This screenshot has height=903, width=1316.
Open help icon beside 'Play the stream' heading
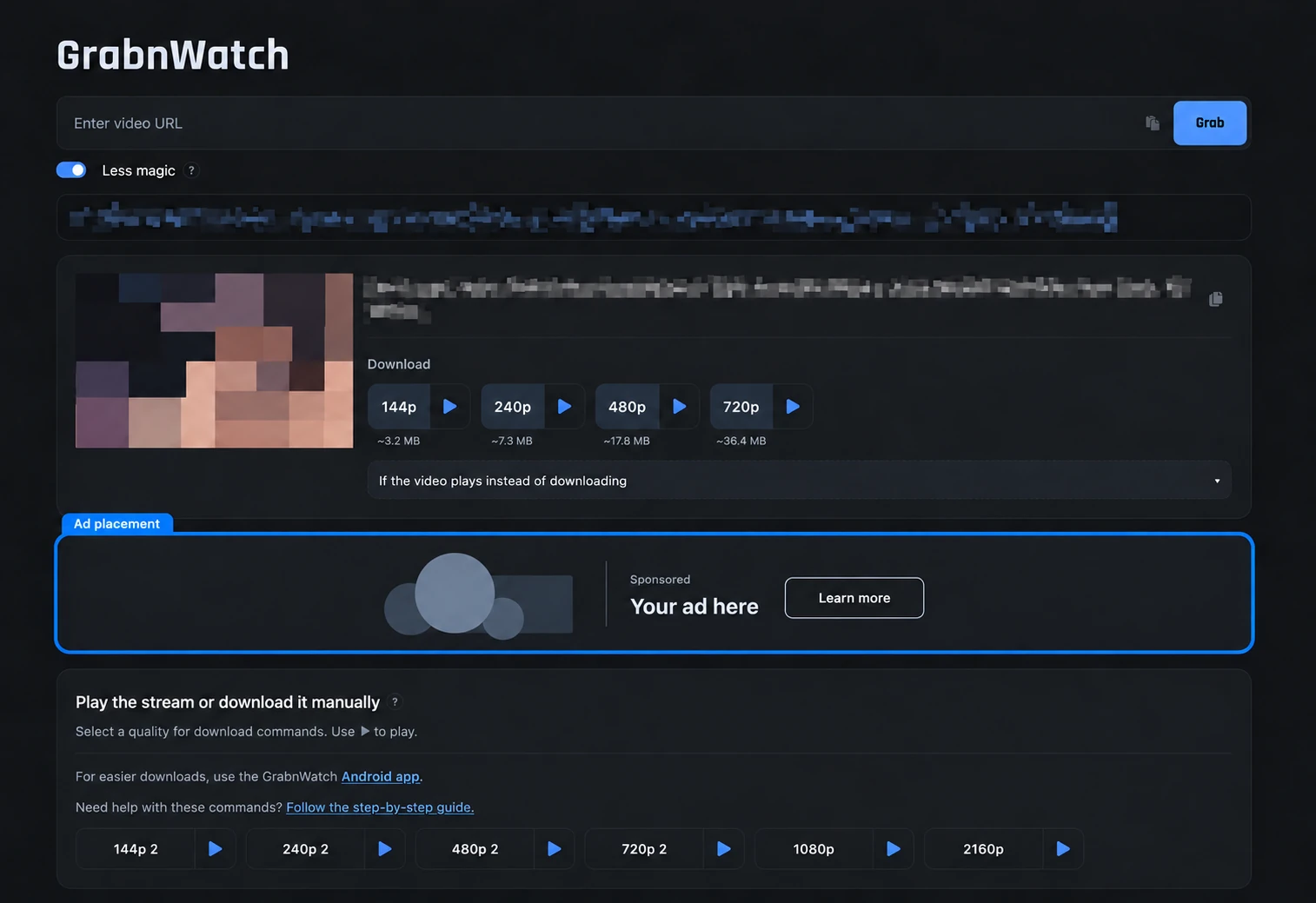pos(395,702)
